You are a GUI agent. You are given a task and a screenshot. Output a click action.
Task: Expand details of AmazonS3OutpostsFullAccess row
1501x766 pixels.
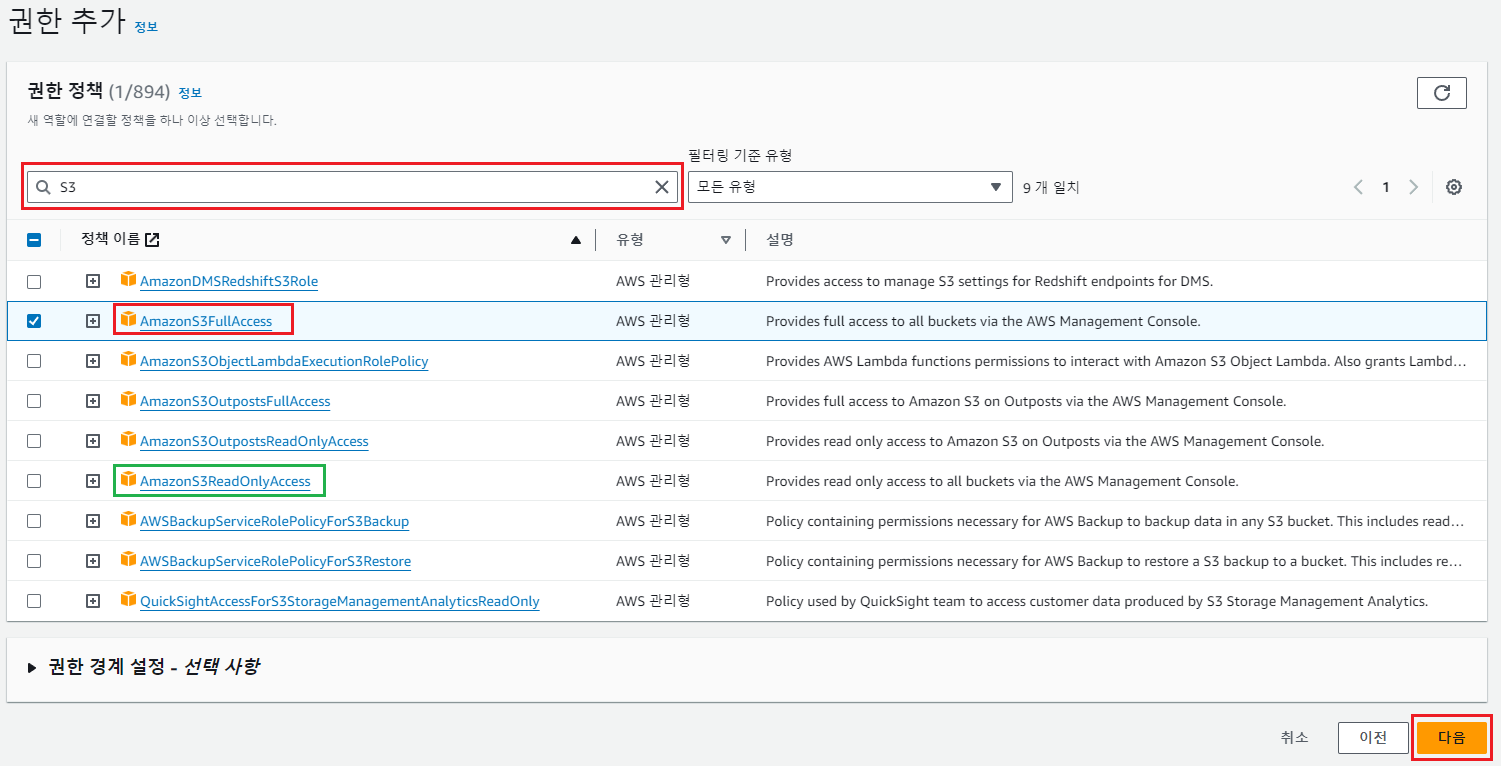(93, 401)
